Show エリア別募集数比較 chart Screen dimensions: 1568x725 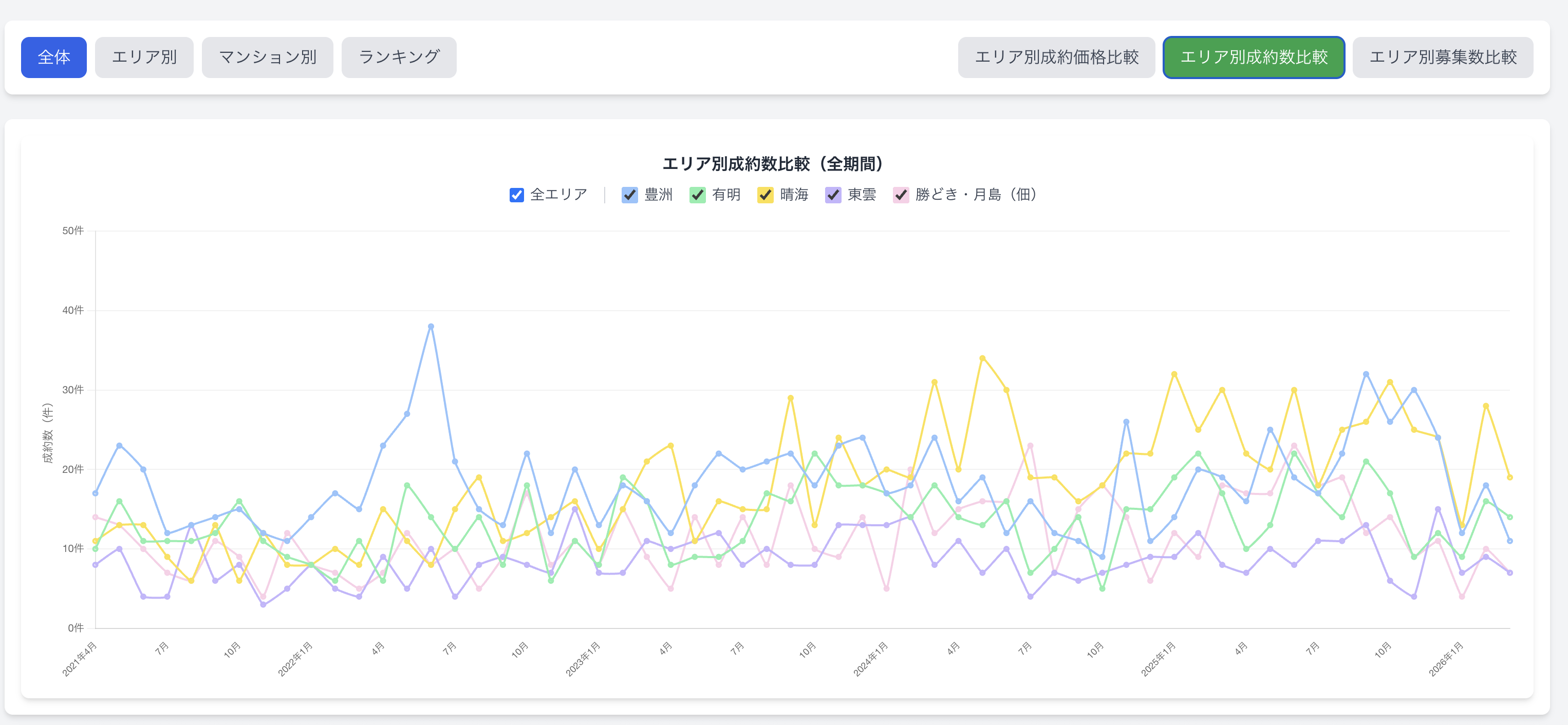[x=1442, y=57]
